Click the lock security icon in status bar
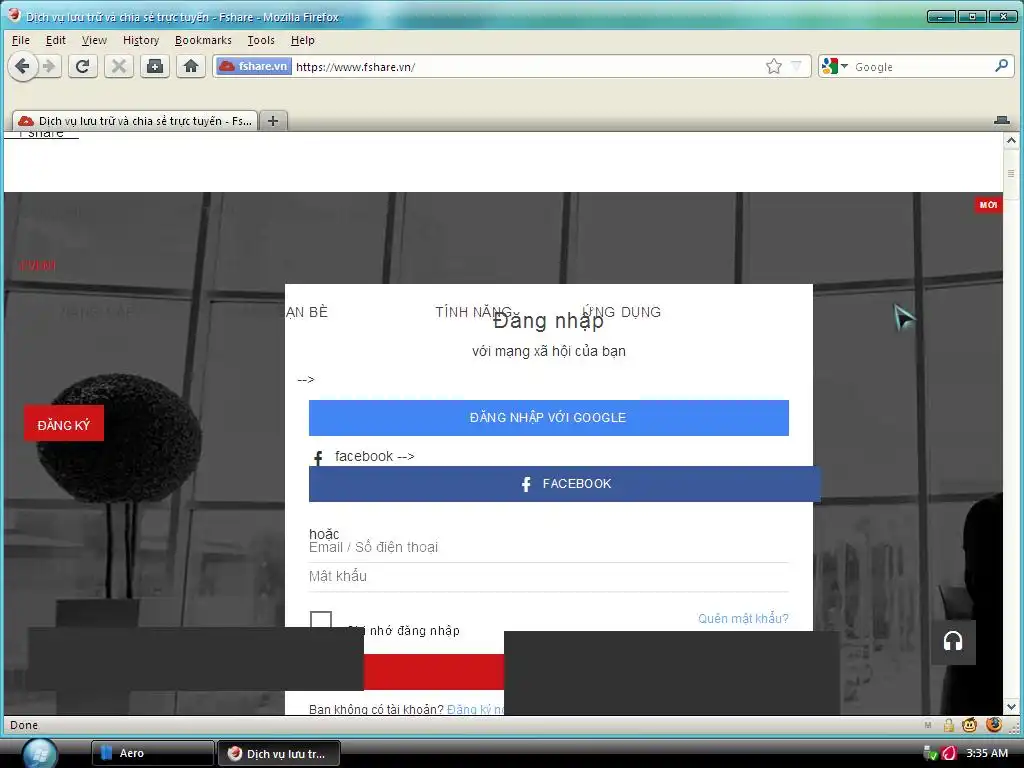The height and width of the screenshot is (768, 1024). point(949,725)
